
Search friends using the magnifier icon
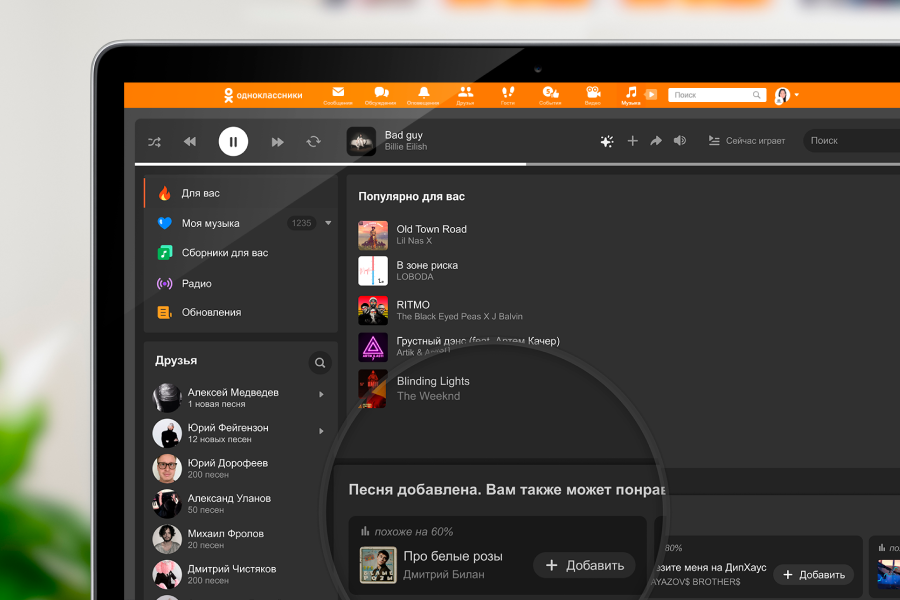click(320, 363)
